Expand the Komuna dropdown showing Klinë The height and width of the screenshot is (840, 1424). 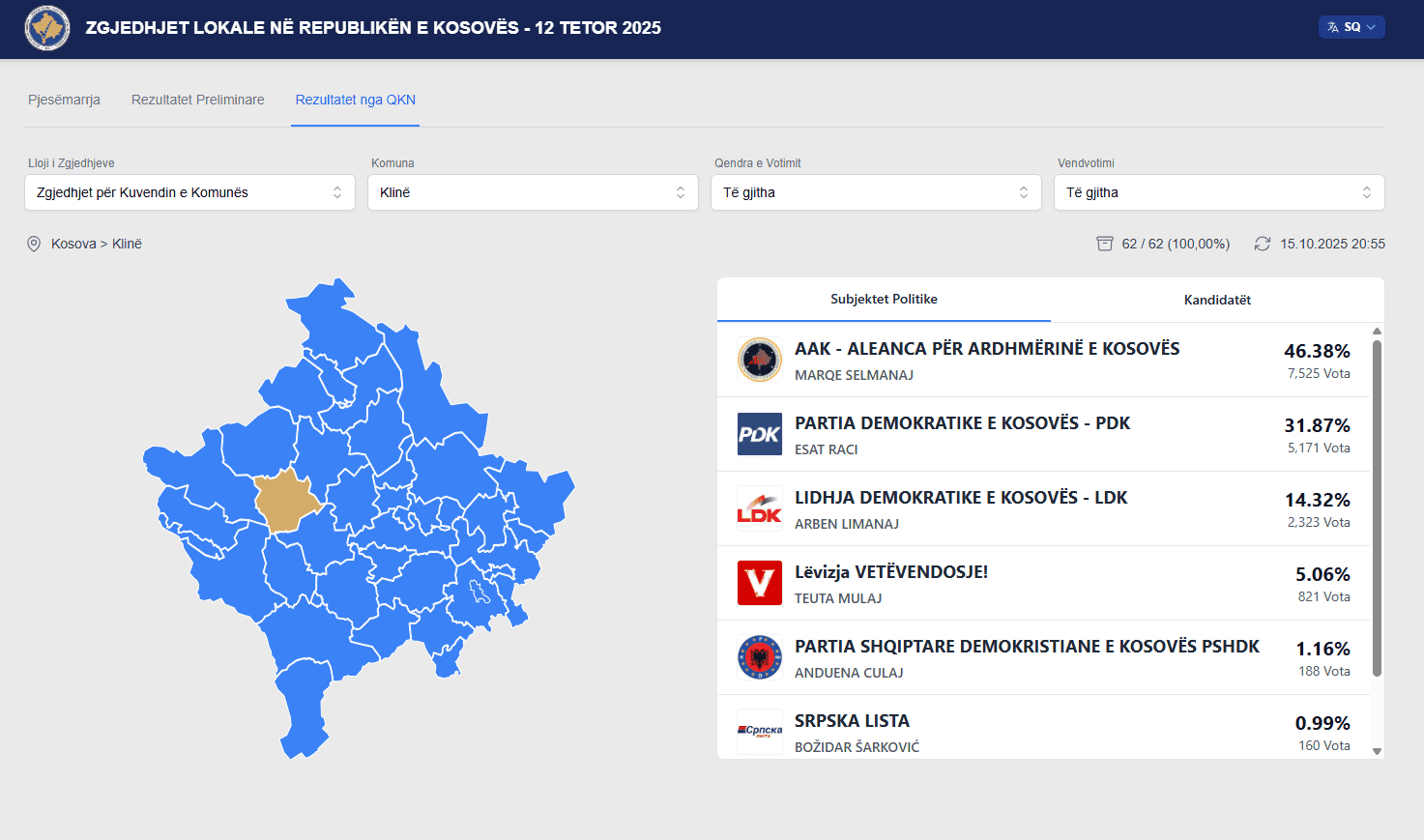(533, 192)
